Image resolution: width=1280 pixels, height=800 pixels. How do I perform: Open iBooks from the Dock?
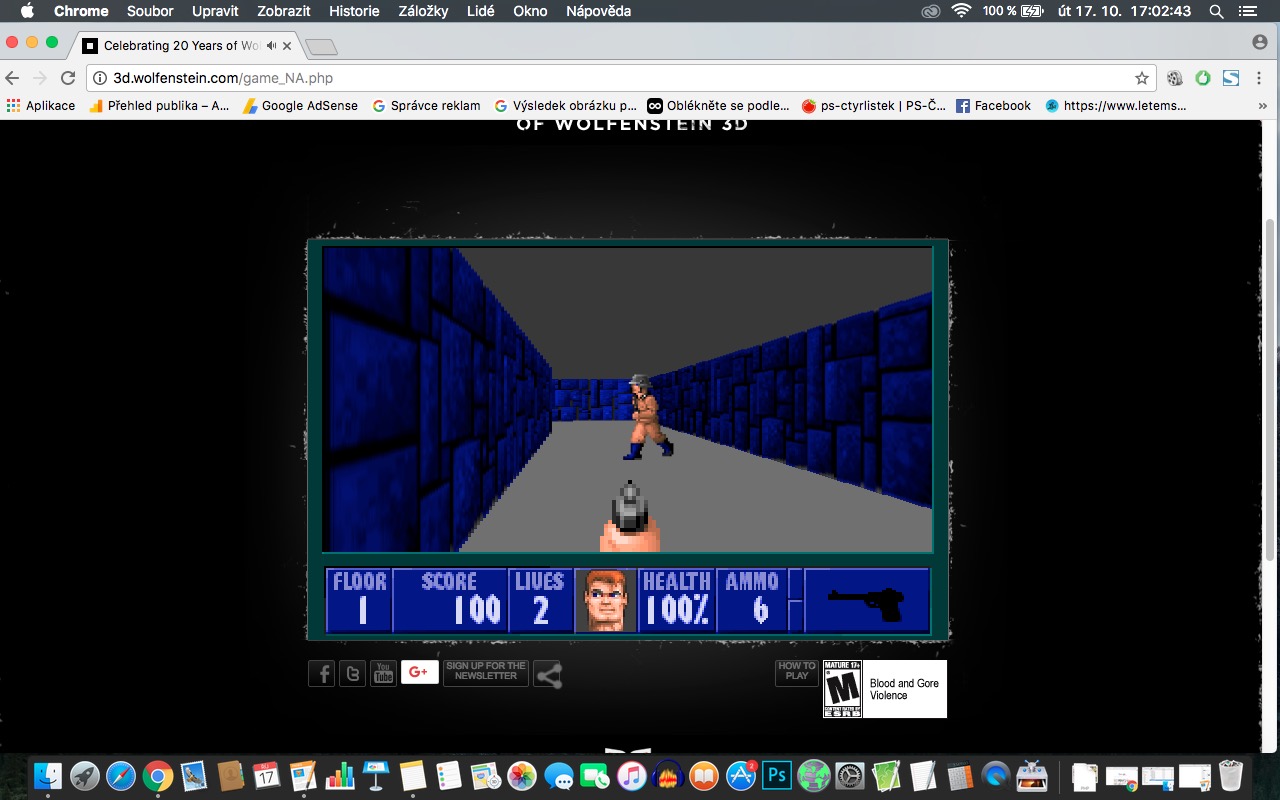704,775
